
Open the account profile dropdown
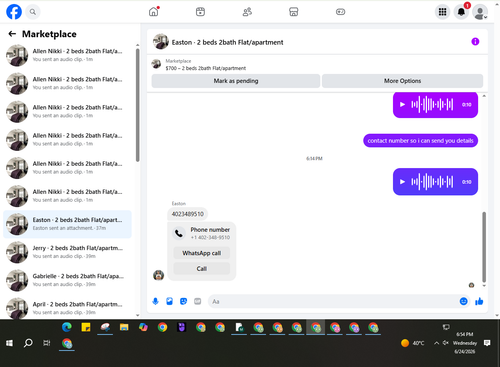(480, 12)
